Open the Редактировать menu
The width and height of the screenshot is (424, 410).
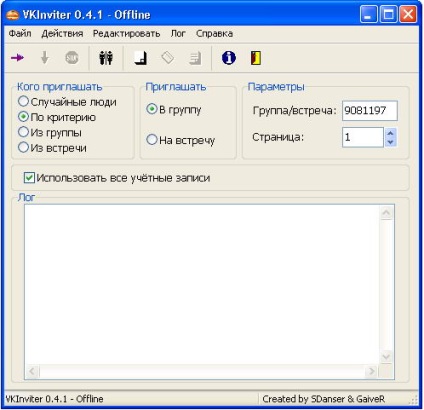[126, 33]
